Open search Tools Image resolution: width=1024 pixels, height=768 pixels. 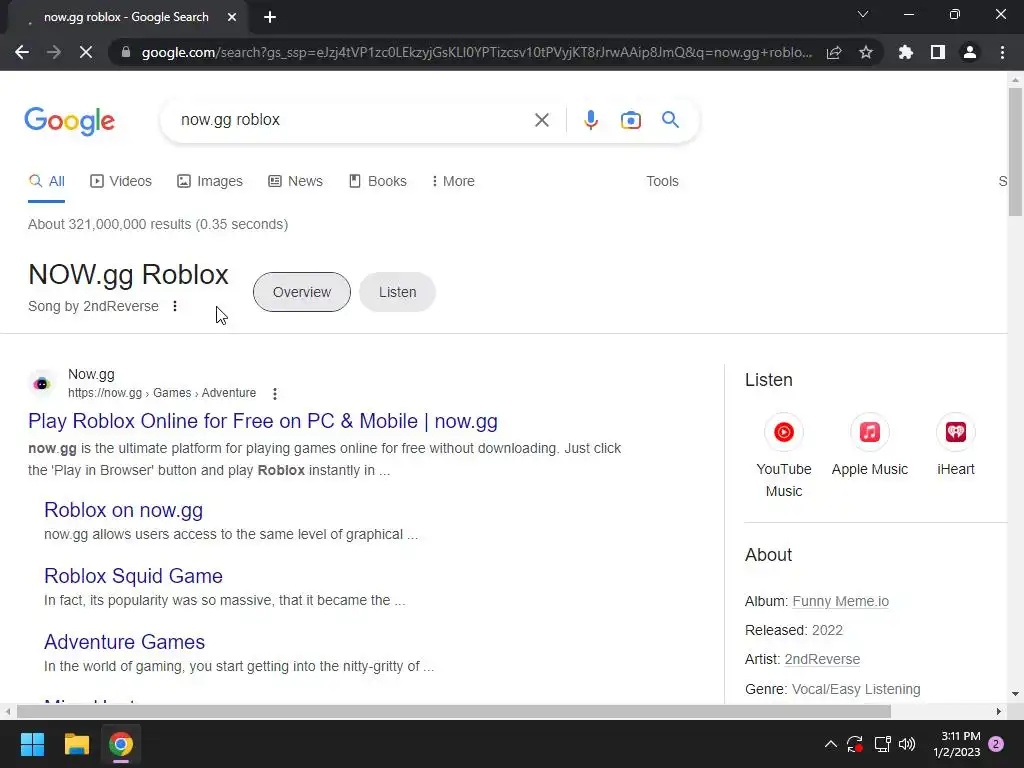point(662,182)
